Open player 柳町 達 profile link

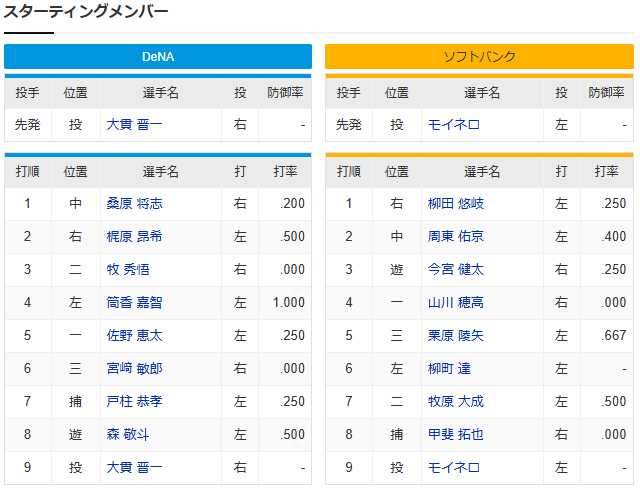[449, 369]
